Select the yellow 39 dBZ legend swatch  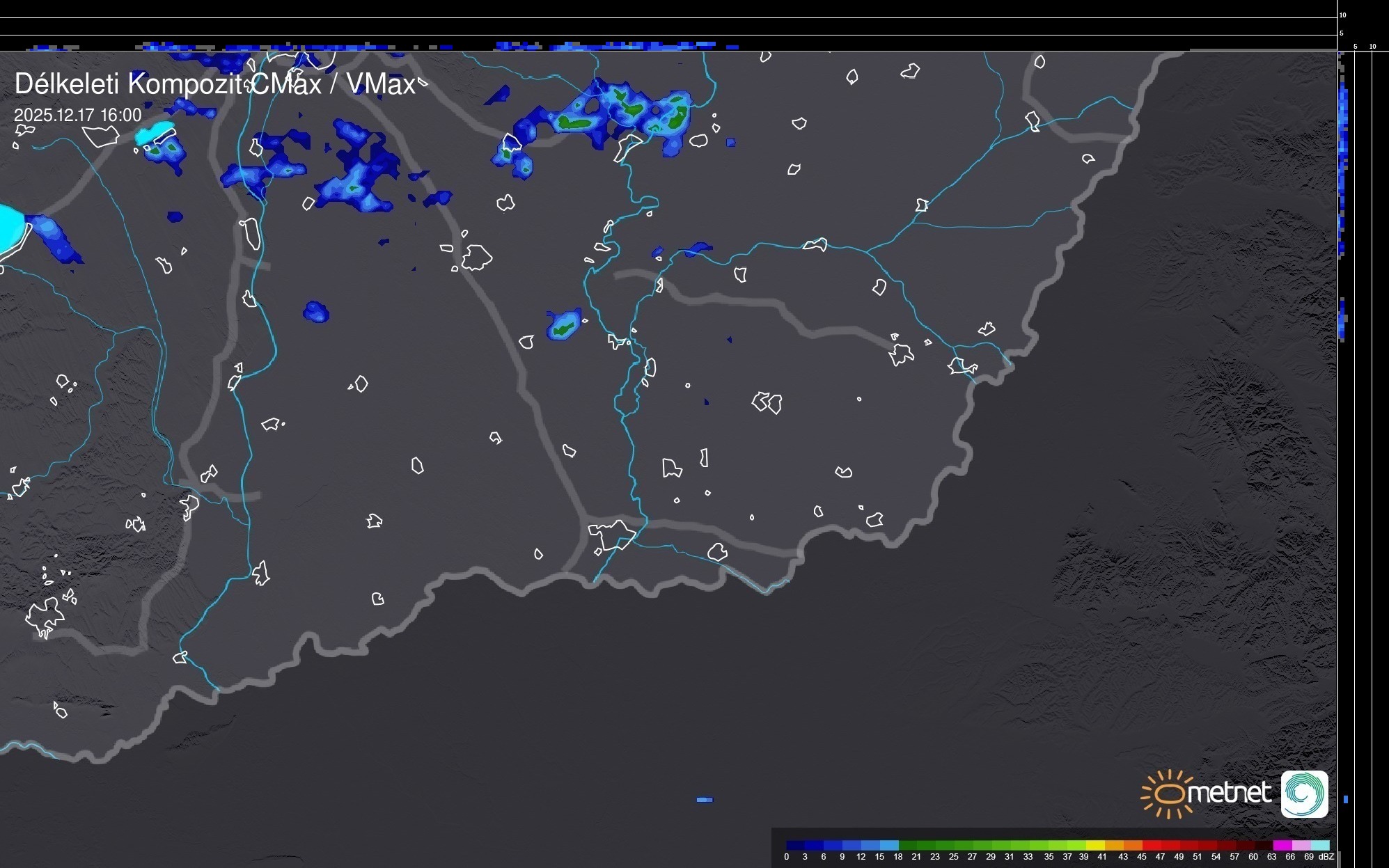(x=1096, y=845)
